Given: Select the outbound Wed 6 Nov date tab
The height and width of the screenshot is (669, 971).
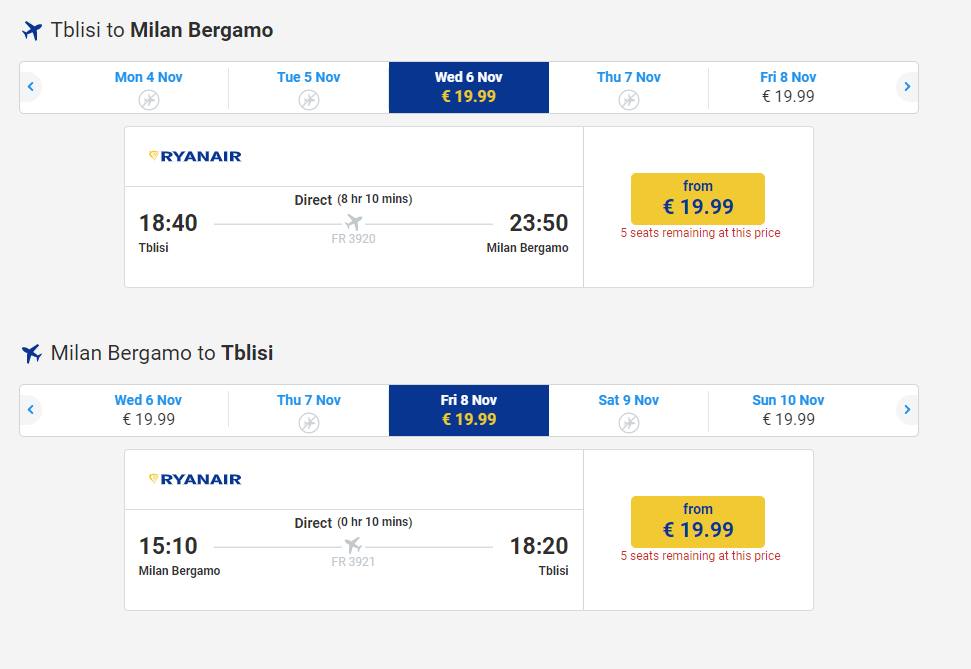Looking at the screenshot, I should click(x=469, y=87).
